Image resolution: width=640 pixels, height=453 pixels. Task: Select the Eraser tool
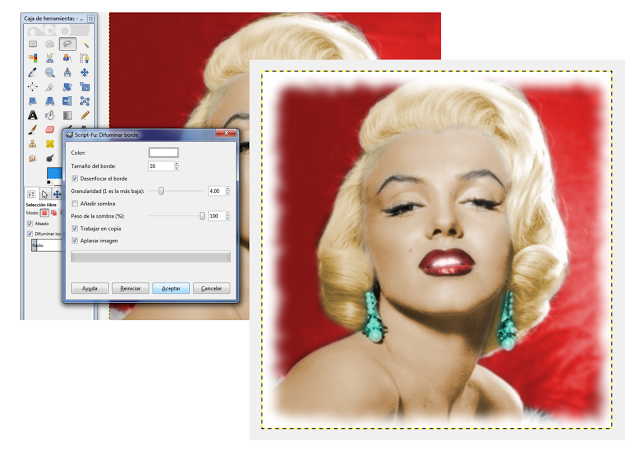pyautogui.click(x=50, y=130)
